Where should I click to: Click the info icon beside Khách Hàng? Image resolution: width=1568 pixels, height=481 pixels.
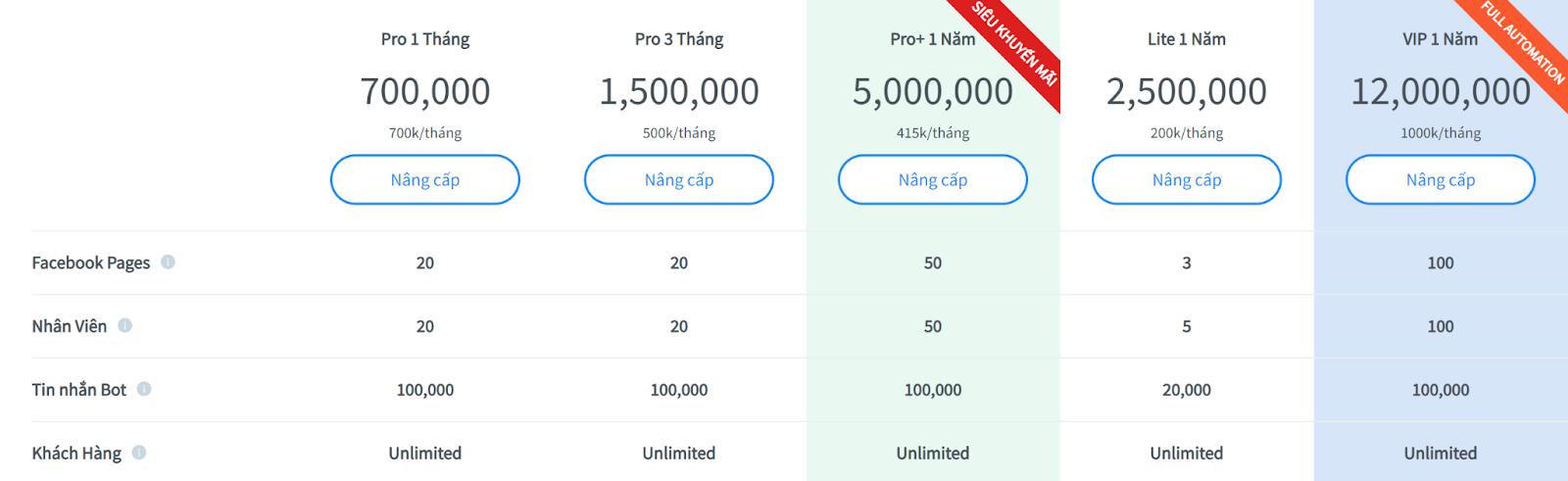tap(139, 453)
